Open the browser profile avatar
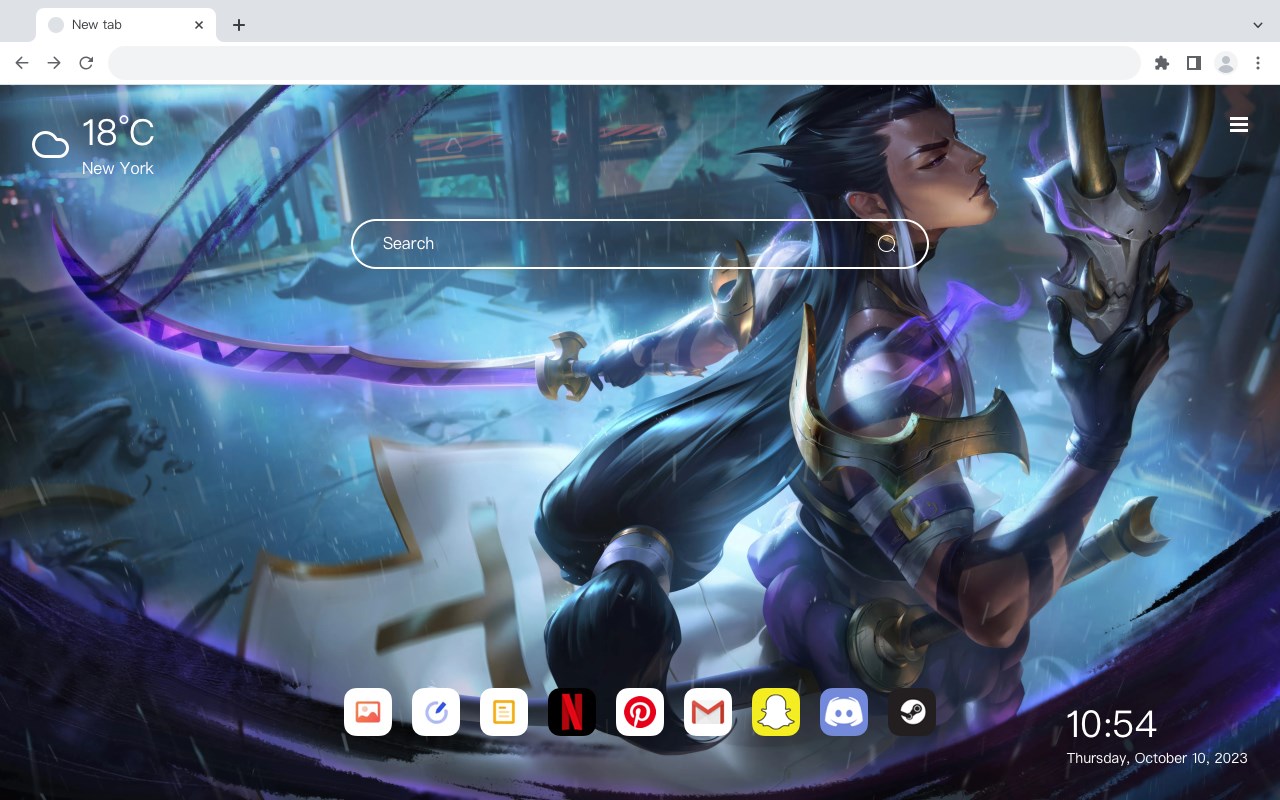Screen dimensions: 1280x800 pos(1226,63)
